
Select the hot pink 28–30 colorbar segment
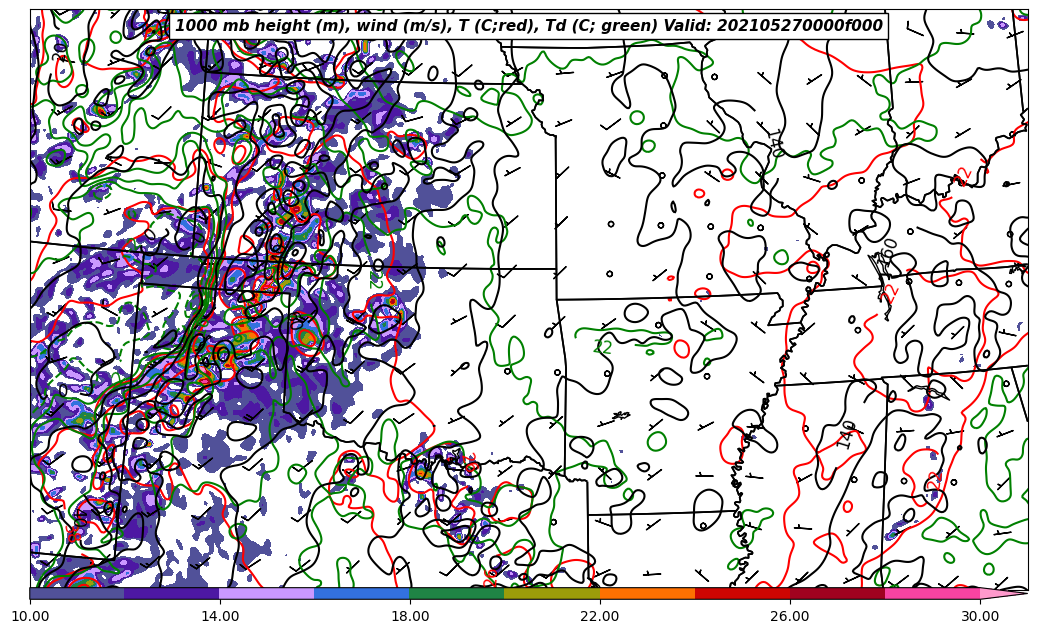point(933,593)
